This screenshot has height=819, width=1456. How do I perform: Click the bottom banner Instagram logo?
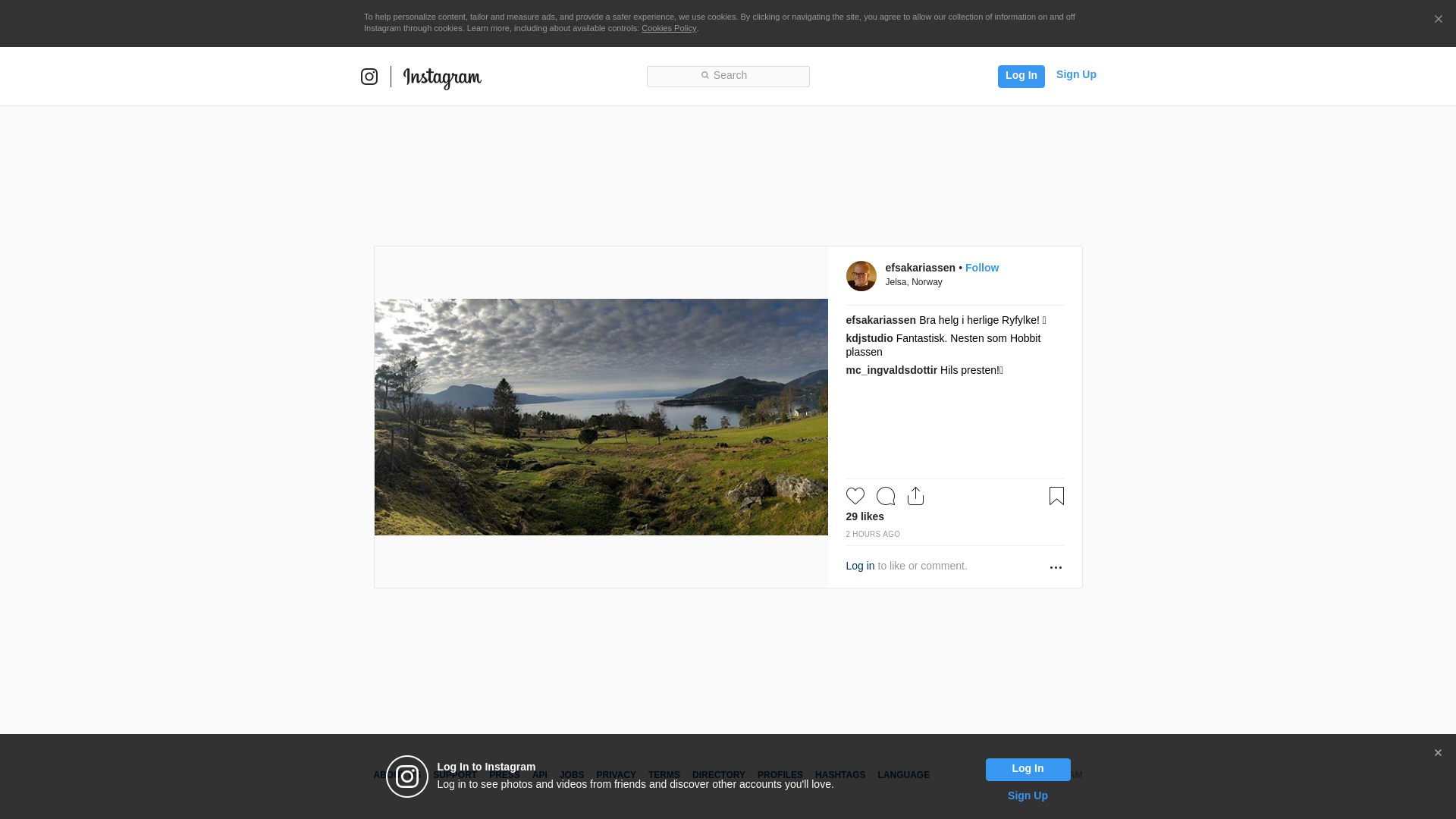pyautogui.click(x=407, y=777)
